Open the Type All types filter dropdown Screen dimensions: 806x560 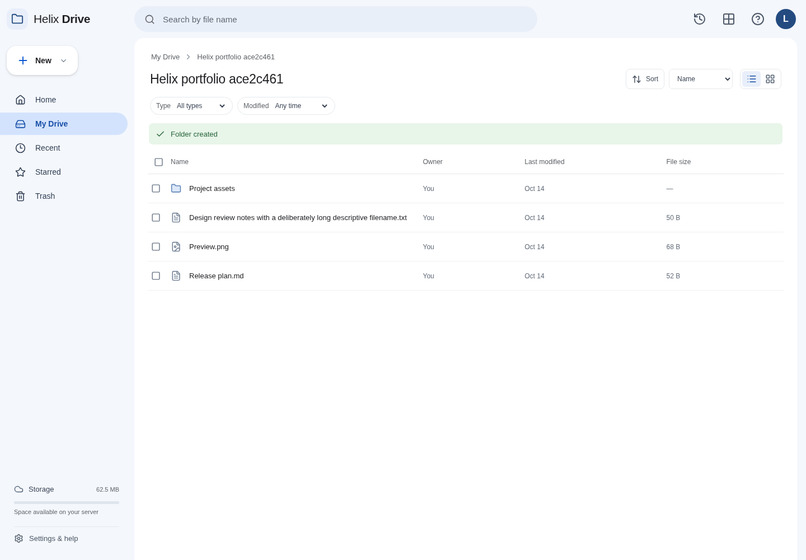191,106
